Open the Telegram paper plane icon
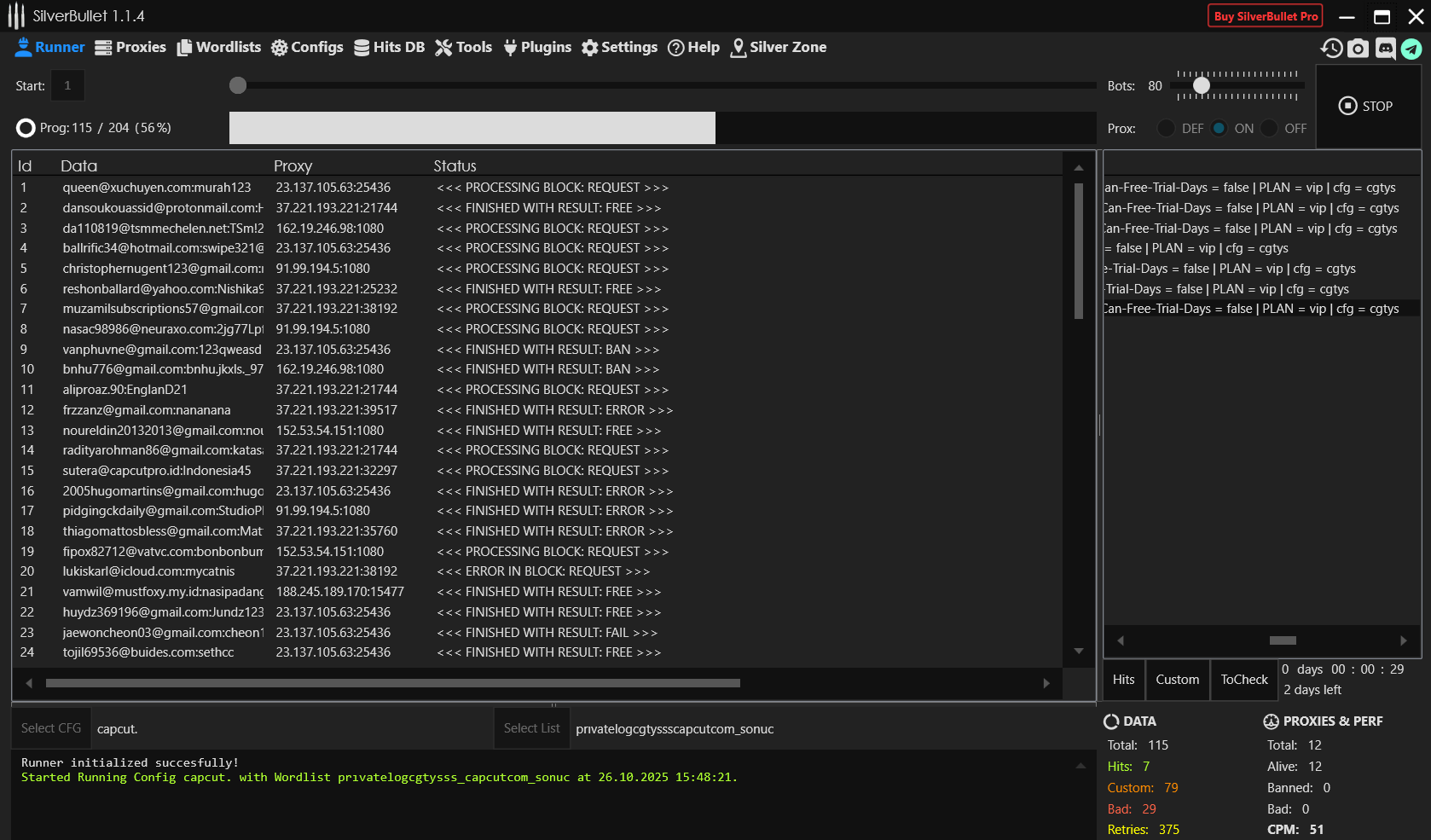Image resolution: width=1431 pixels, height=840 pixels. point(1412,49)
